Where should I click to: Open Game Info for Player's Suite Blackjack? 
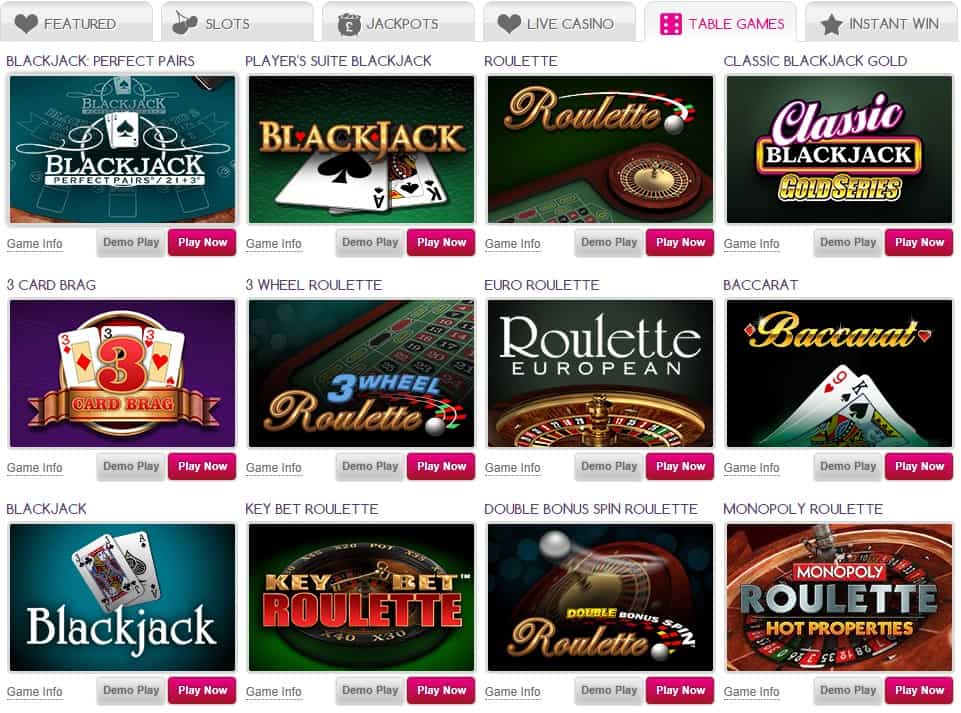273,243
